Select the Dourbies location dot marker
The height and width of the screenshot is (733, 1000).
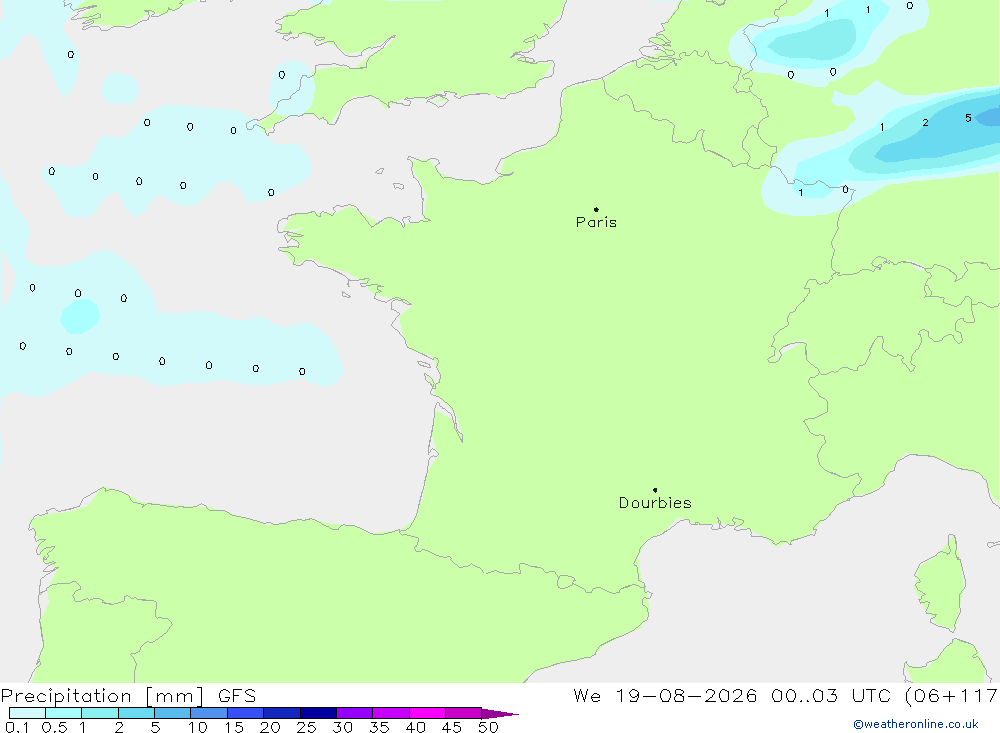(655, 490)
